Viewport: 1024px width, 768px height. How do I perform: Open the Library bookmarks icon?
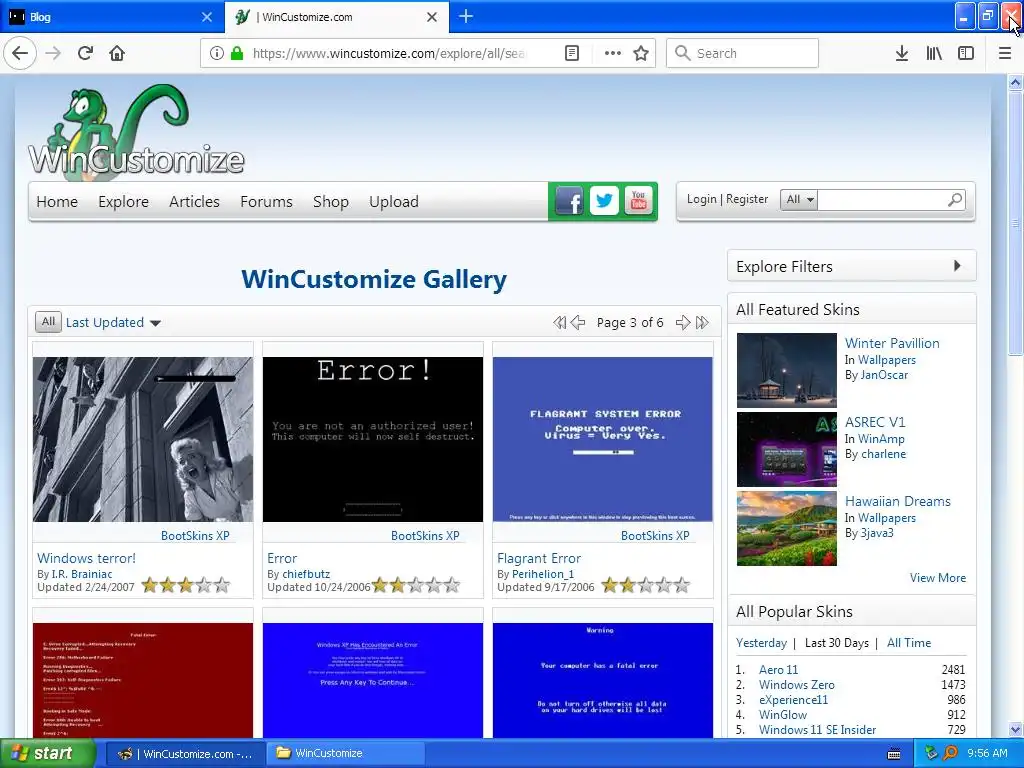tap(934, 53)
